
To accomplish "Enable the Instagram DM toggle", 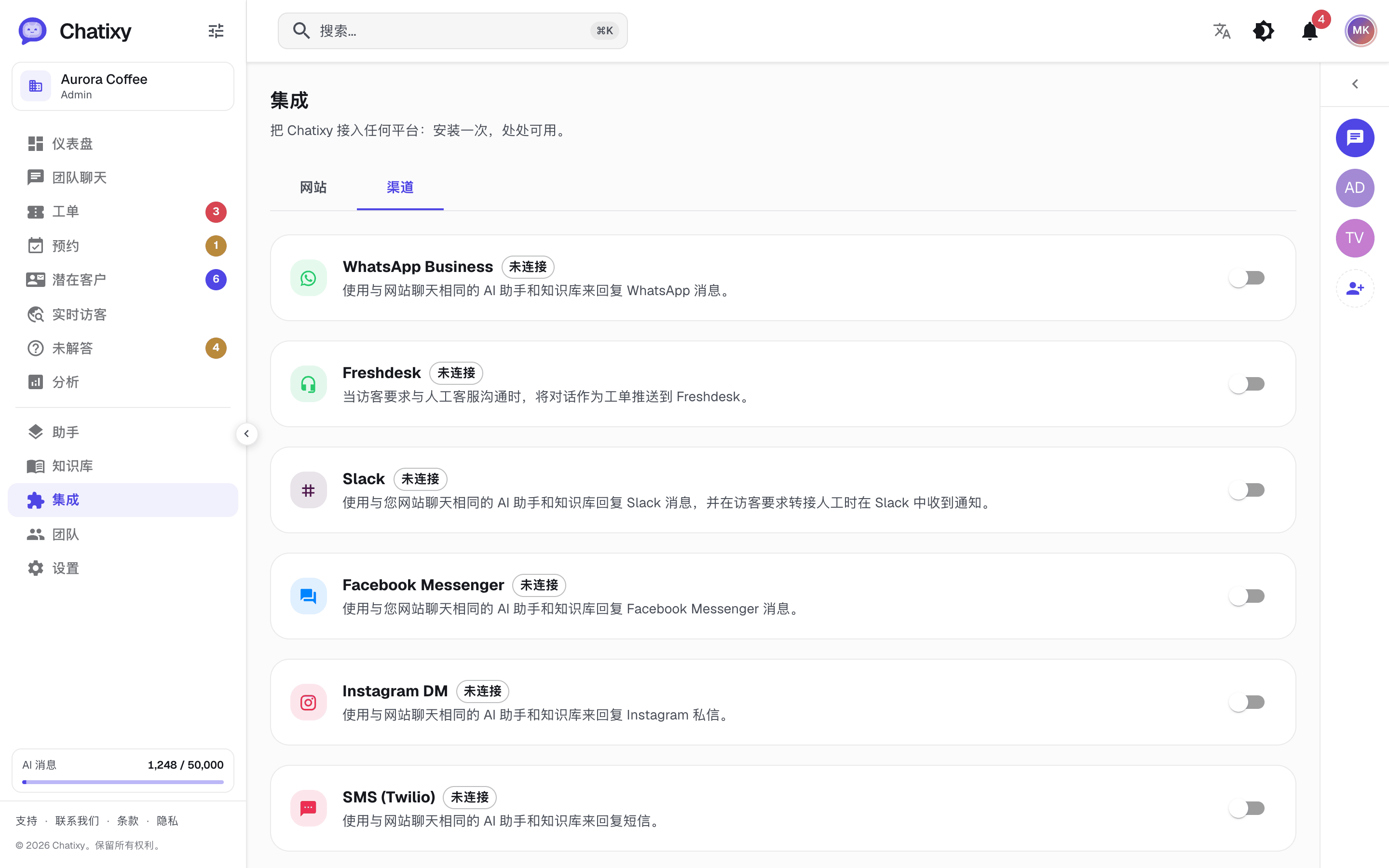I will click(1247, 703).
